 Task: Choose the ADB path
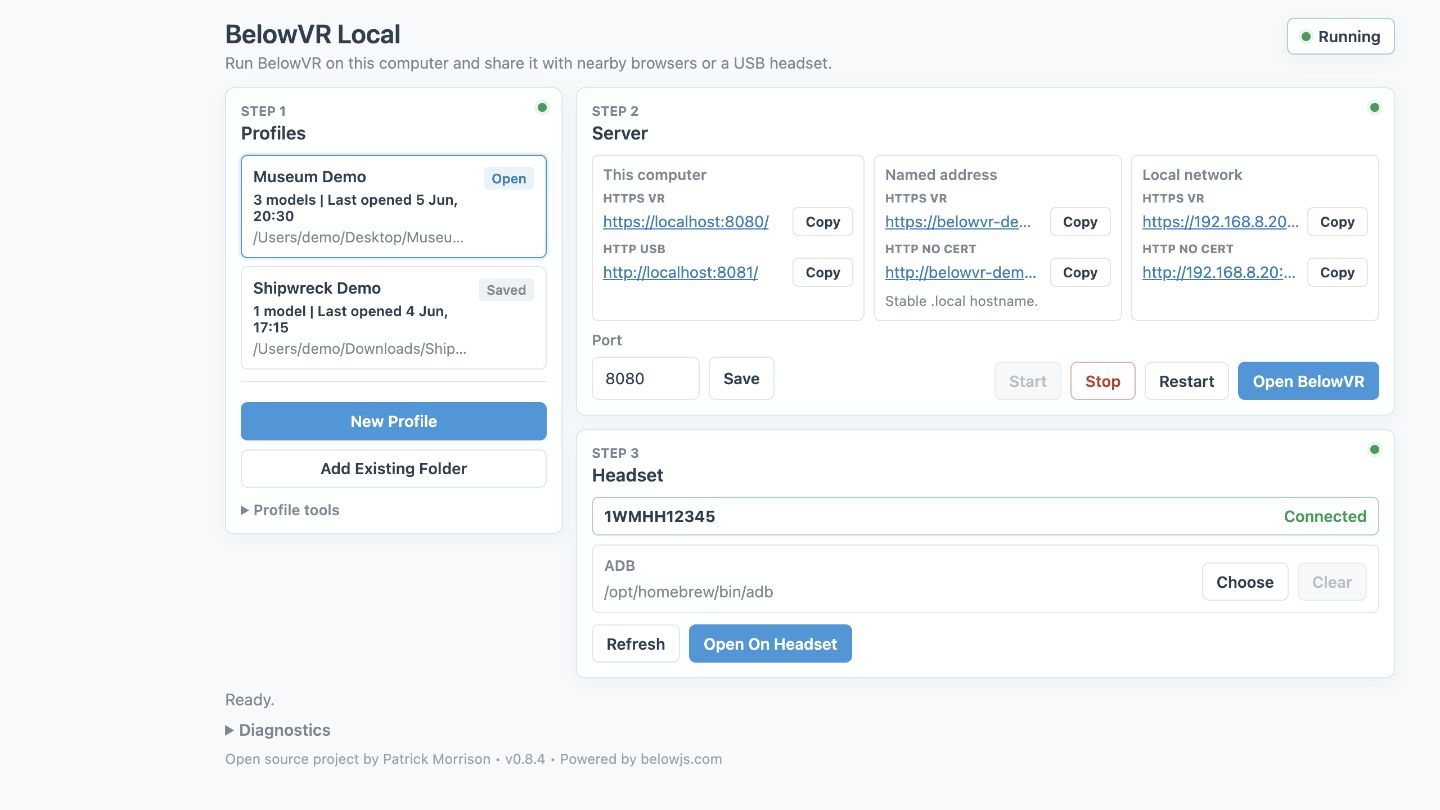pyautogui.click(x=1244, y=582)
